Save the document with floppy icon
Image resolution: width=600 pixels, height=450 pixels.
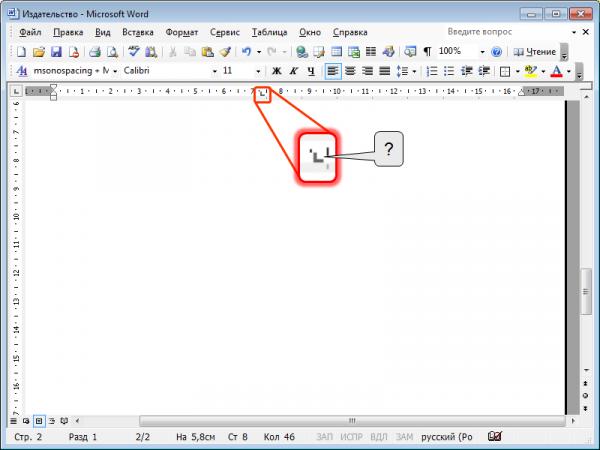click(56, 52)
